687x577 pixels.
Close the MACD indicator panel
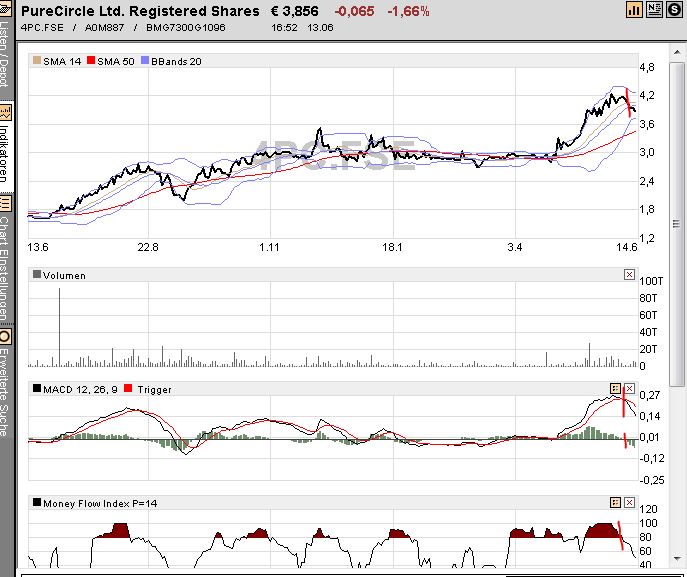[x=629, y=388]
